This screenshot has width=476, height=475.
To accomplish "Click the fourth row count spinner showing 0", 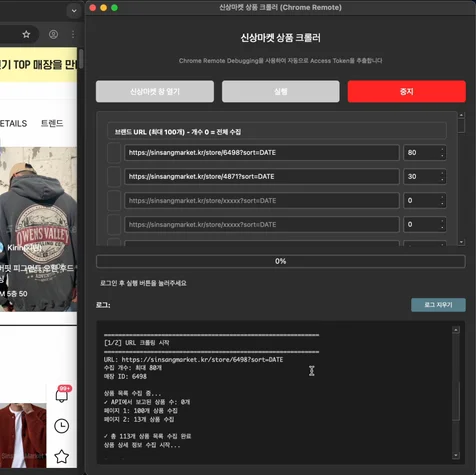I will pos(425,225).
